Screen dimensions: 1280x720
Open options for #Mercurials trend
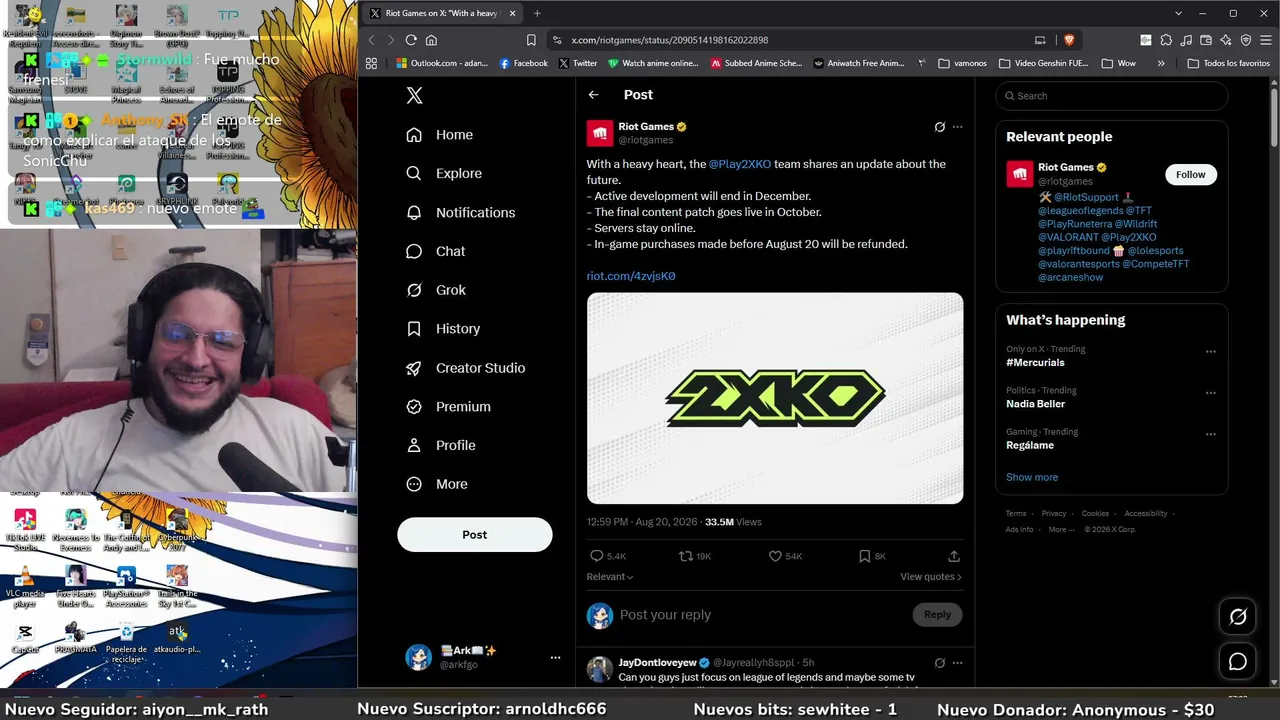click(x=1210, y=352)
